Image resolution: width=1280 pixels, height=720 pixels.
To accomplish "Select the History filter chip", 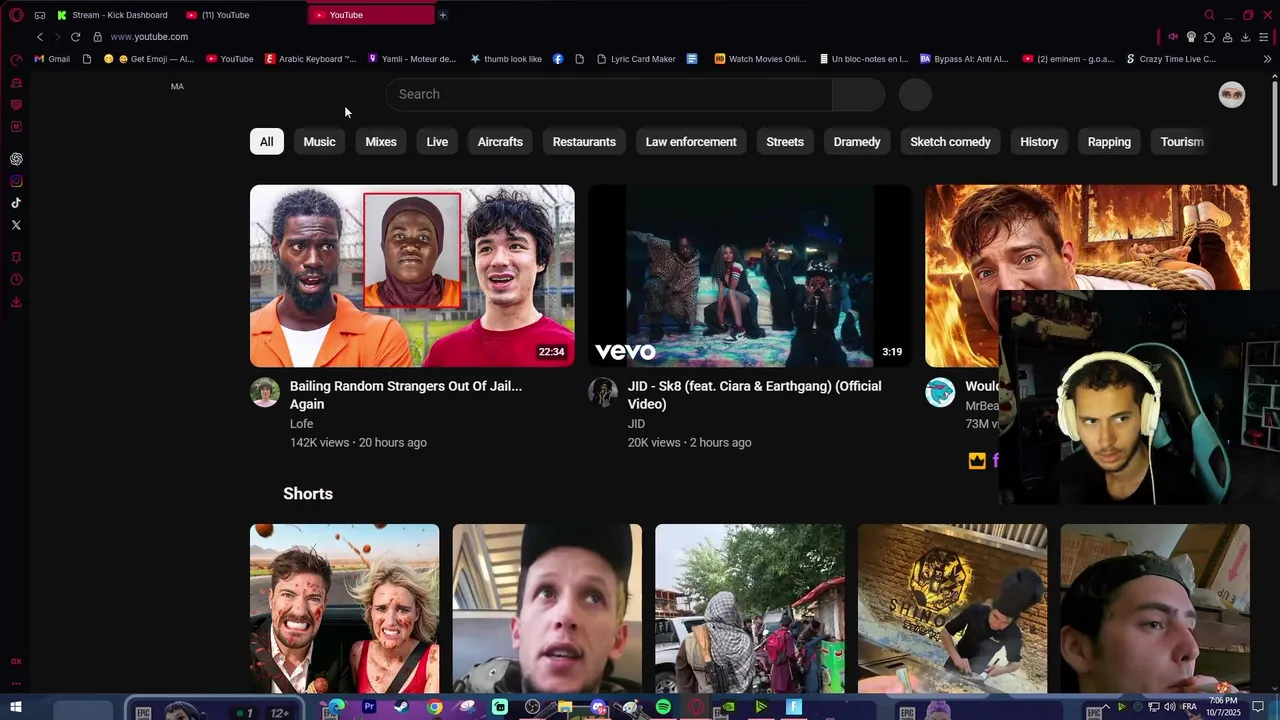I will 1039,142.
